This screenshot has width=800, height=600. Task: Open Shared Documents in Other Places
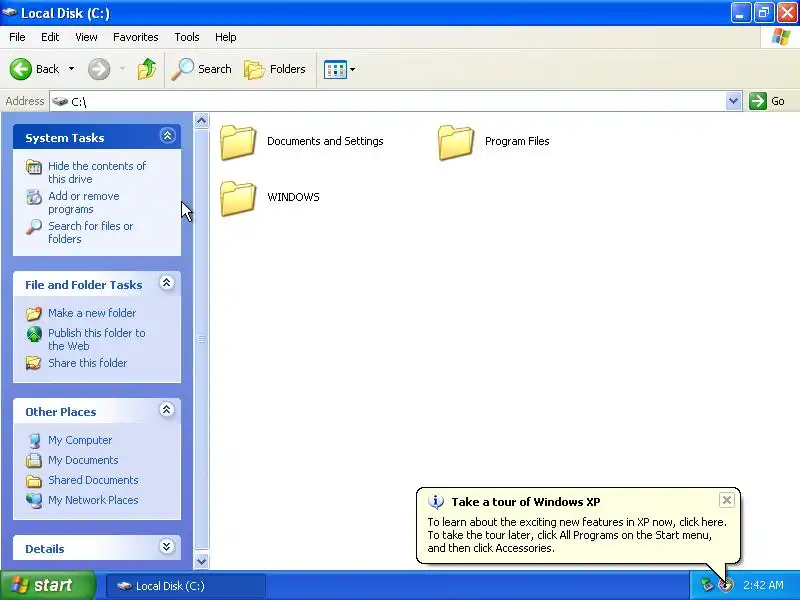[x=93, y=480]
